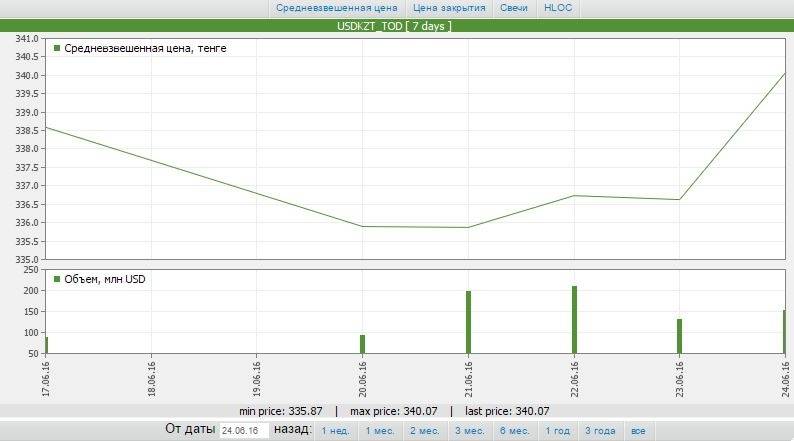Click green legend square for Объем, млн USD
This screenshot has width=794, height=441.
click(57, 279)
